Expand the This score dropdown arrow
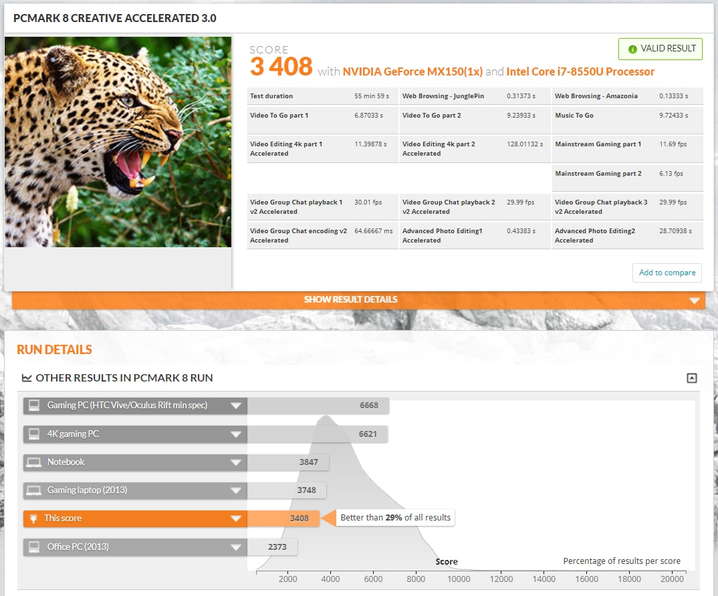The width and height of the screenshot is (718, 596). pos(236,519)
